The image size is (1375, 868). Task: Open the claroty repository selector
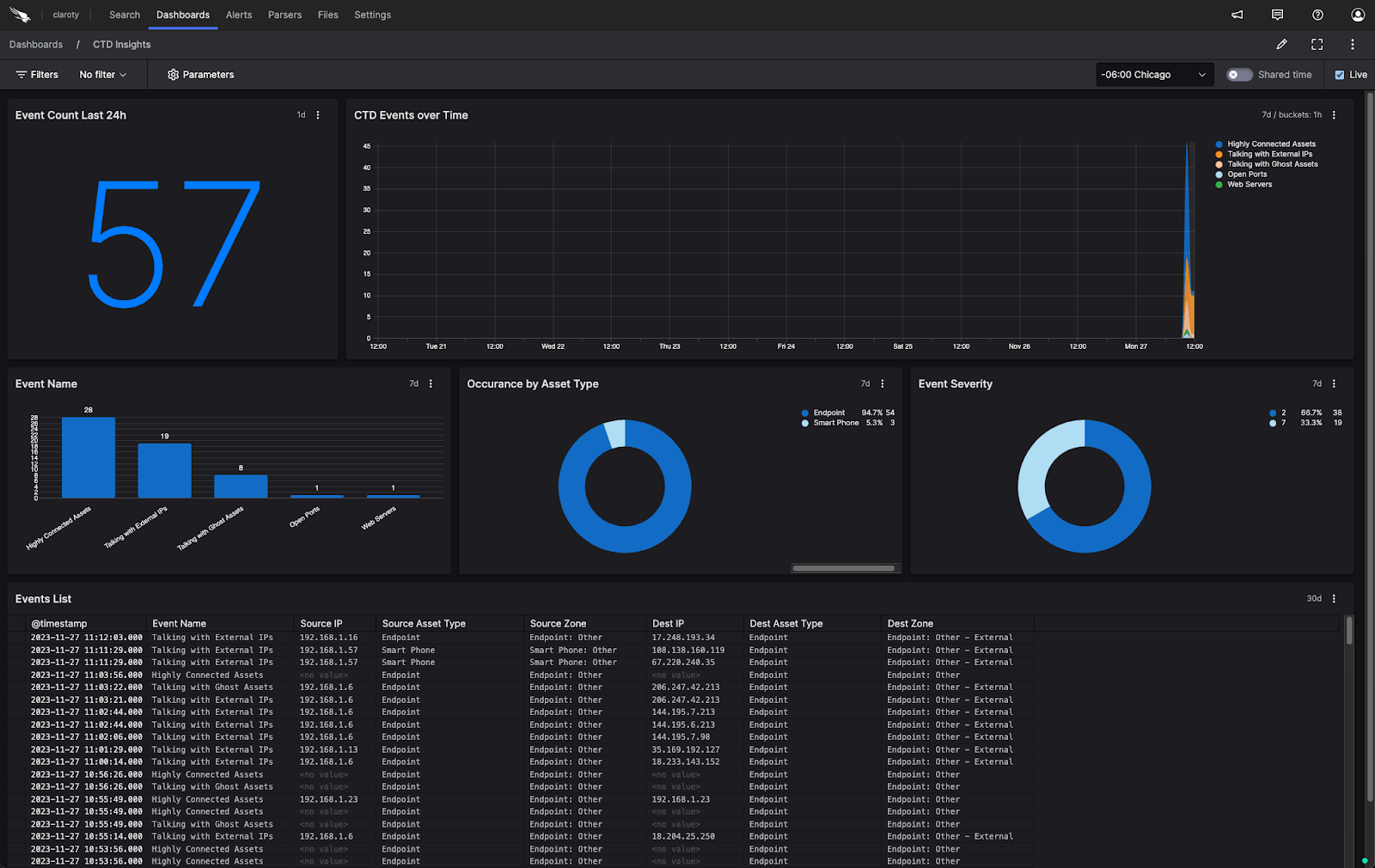[65, 15]
